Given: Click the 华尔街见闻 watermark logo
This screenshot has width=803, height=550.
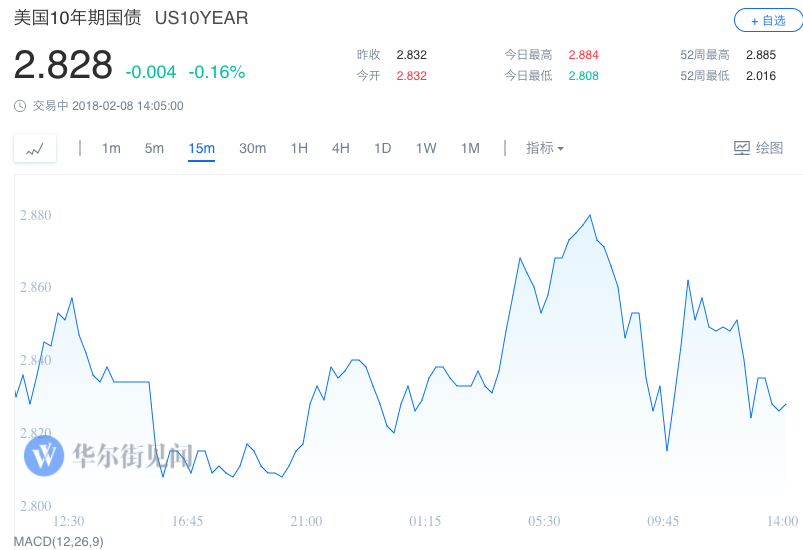Looking at the screenshot, I should tap(46, 457).
